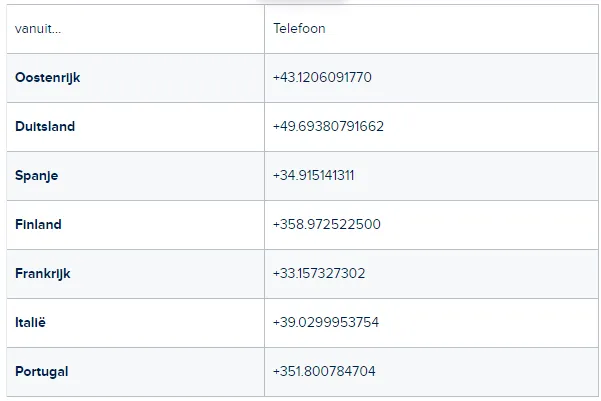Click the Germany phone number +49.69380791662
The image size is (601, 401).
pos(328,127)
